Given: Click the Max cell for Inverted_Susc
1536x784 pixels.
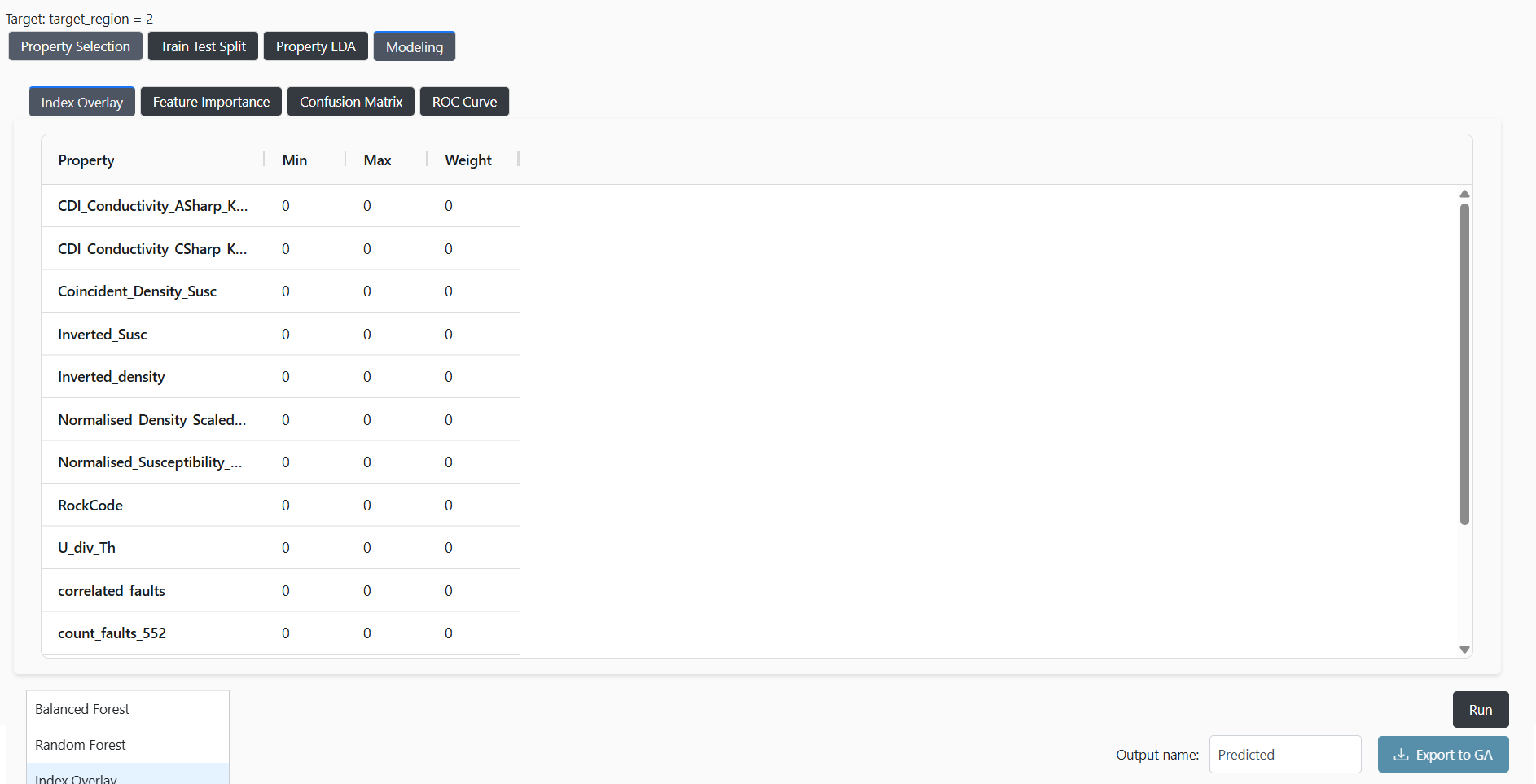Looking at the screenshot, I should coord(367,335).
